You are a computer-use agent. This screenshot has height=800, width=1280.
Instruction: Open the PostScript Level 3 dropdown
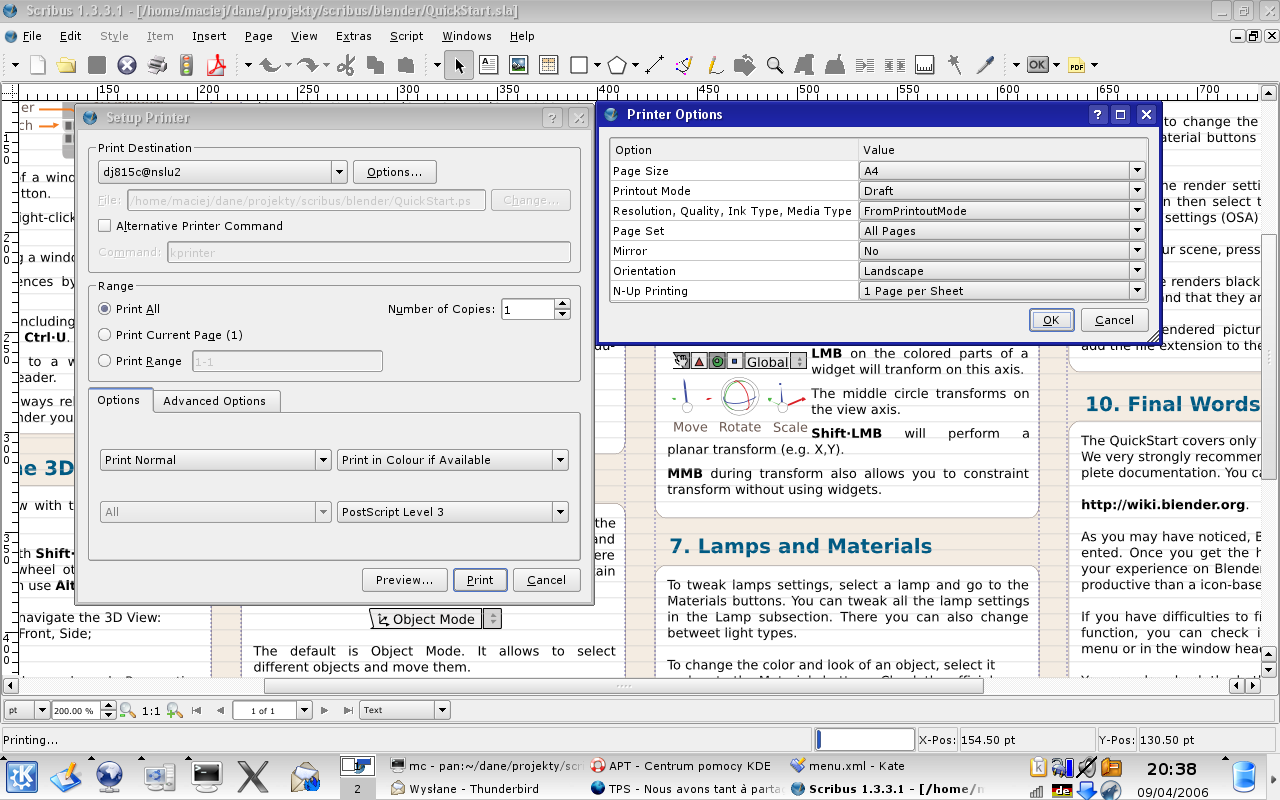pos(452,512)
